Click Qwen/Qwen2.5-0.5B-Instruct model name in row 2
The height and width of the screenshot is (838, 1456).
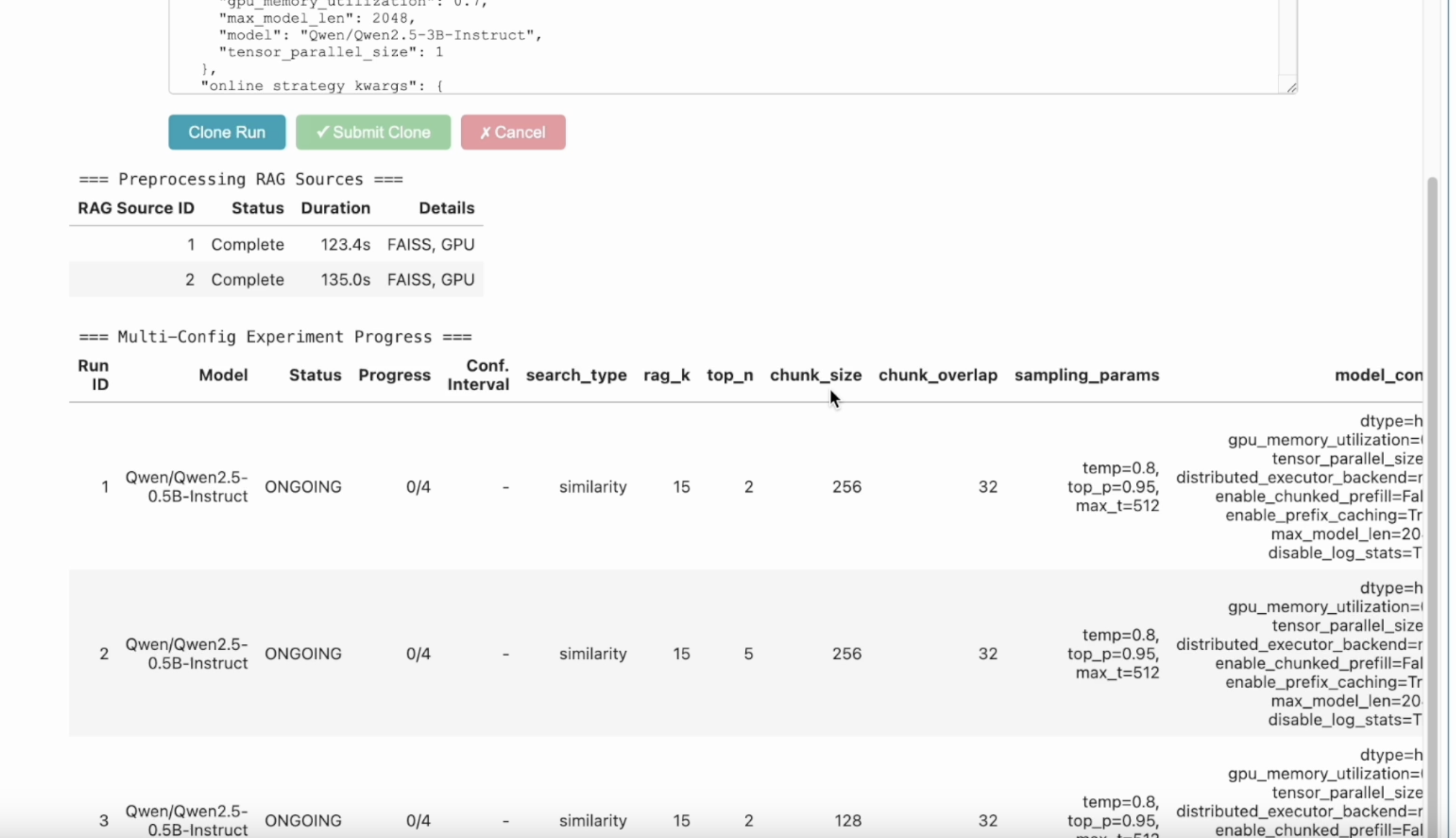click(x=186, y=653)
